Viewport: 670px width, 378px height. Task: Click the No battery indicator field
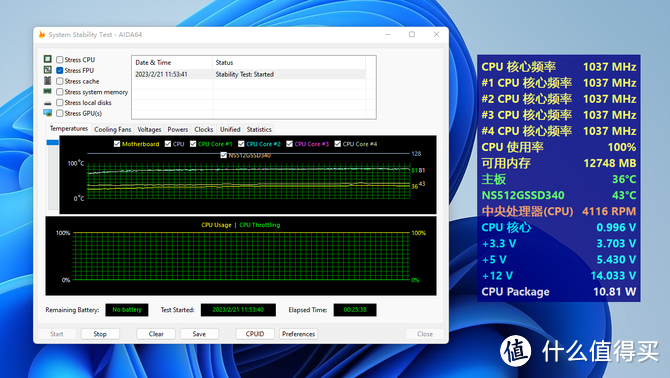(127, 310)
